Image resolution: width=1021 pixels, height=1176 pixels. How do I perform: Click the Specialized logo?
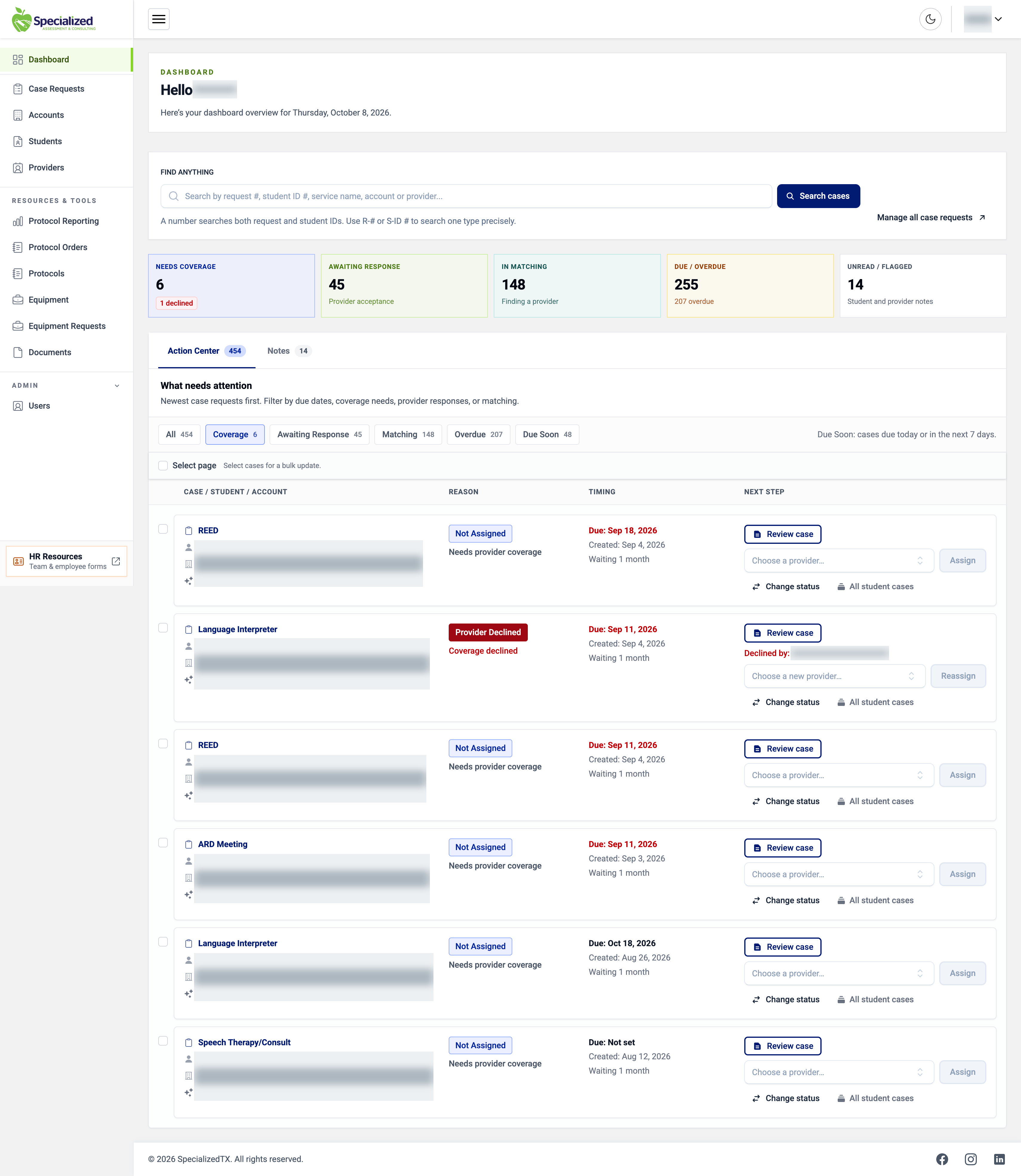[54, 19]
